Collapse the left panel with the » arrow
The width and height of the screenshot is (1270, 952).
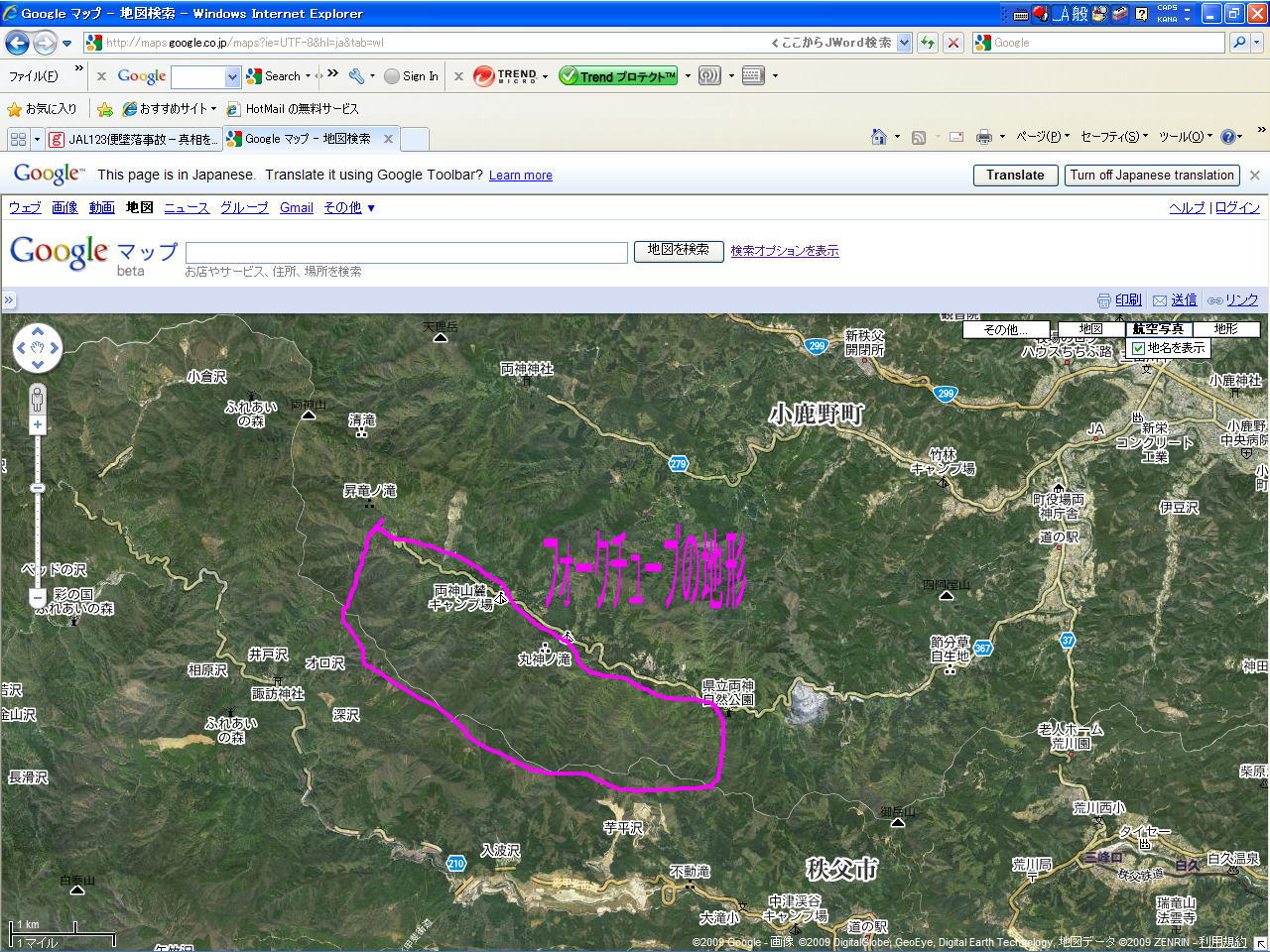9,299
